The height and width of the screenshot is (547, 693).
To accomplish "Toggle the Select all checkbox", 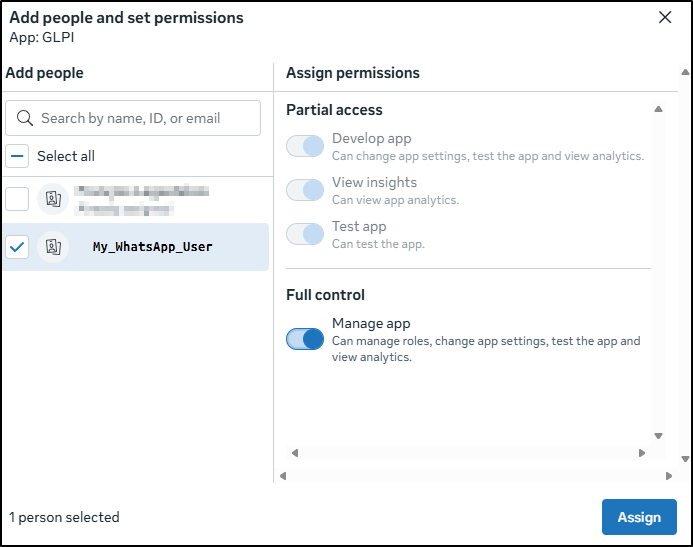I will (17, 156).
